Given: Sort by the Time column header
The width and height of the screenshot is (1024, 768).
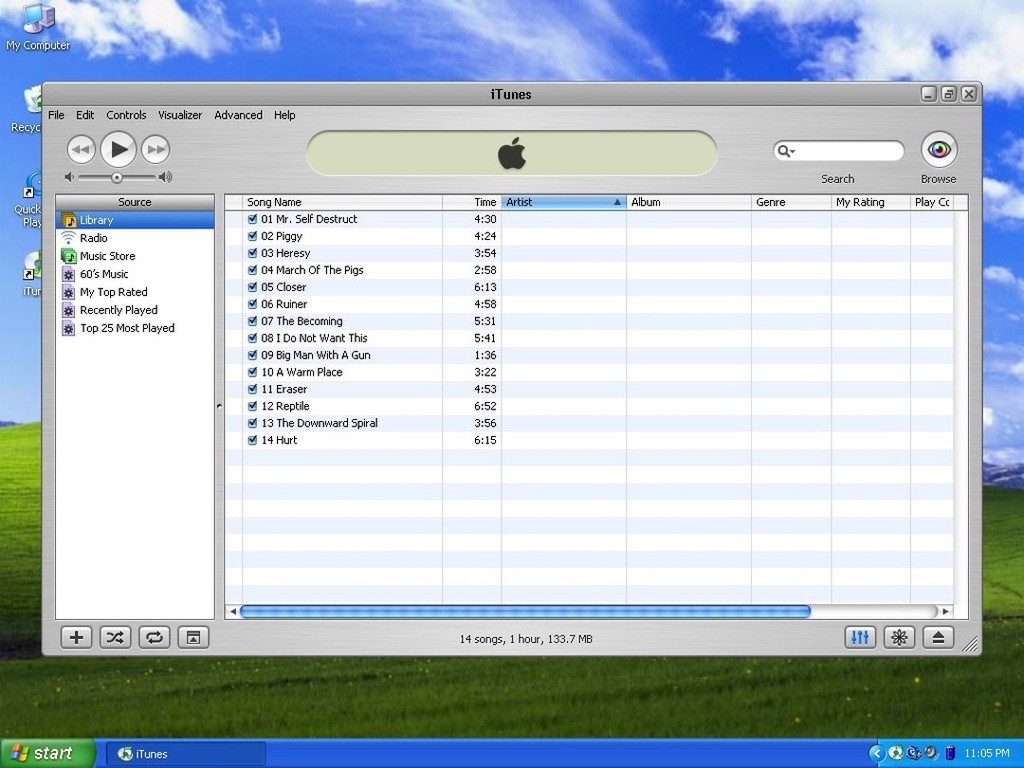Looking at the screenshot, I should [x=472, y=202].
